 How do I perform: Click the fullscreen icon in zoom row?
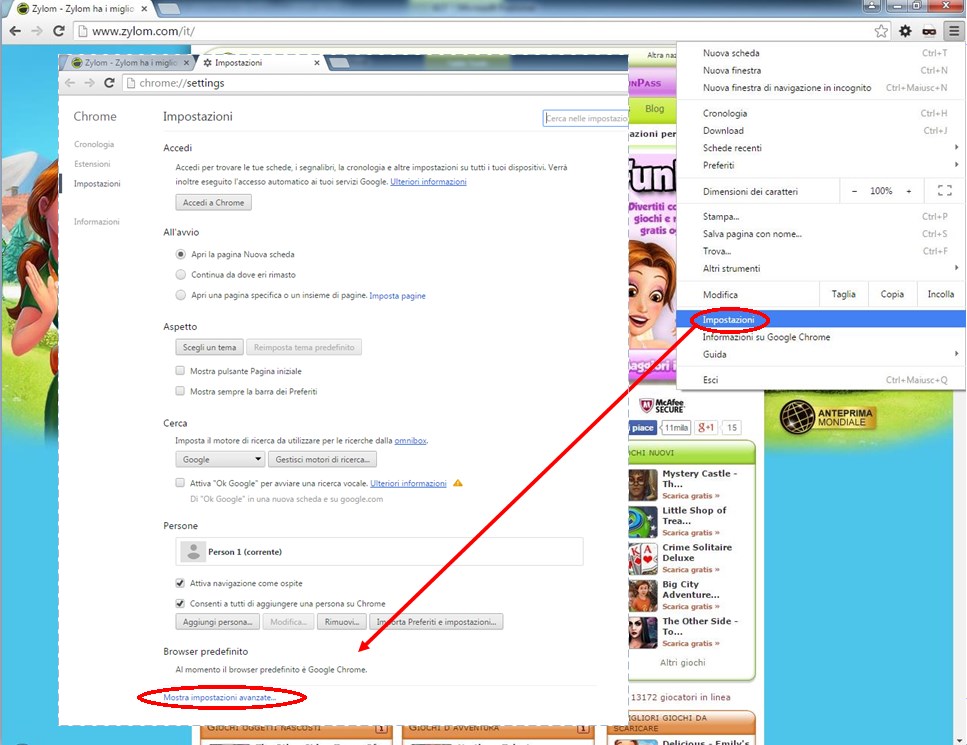tap(944, 191)
